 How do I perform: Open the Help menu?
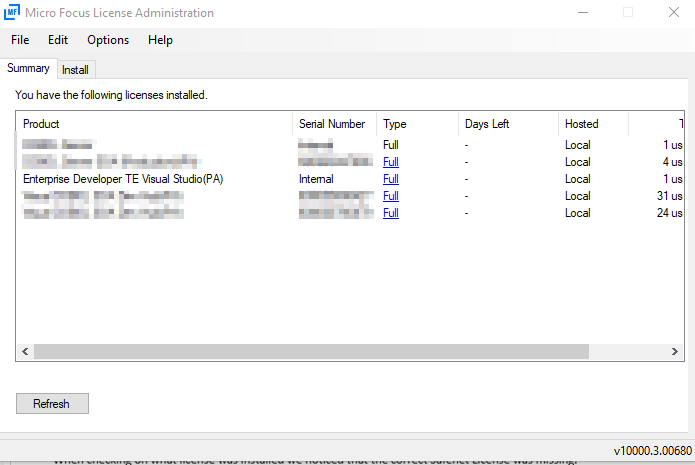pyautogui.click(x=160, y=40)
